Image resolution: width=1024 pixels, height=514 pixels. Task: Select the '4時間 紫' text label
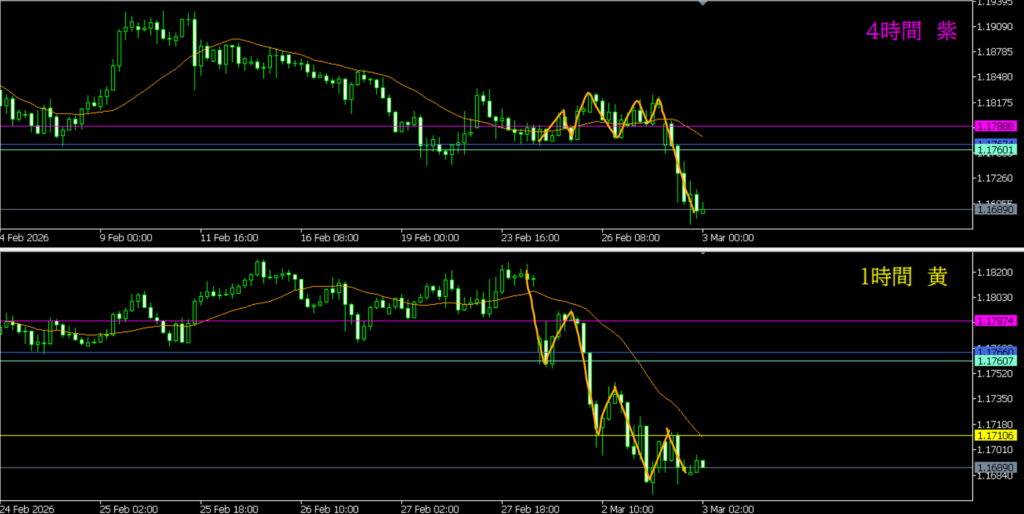[x=910, y=31]
